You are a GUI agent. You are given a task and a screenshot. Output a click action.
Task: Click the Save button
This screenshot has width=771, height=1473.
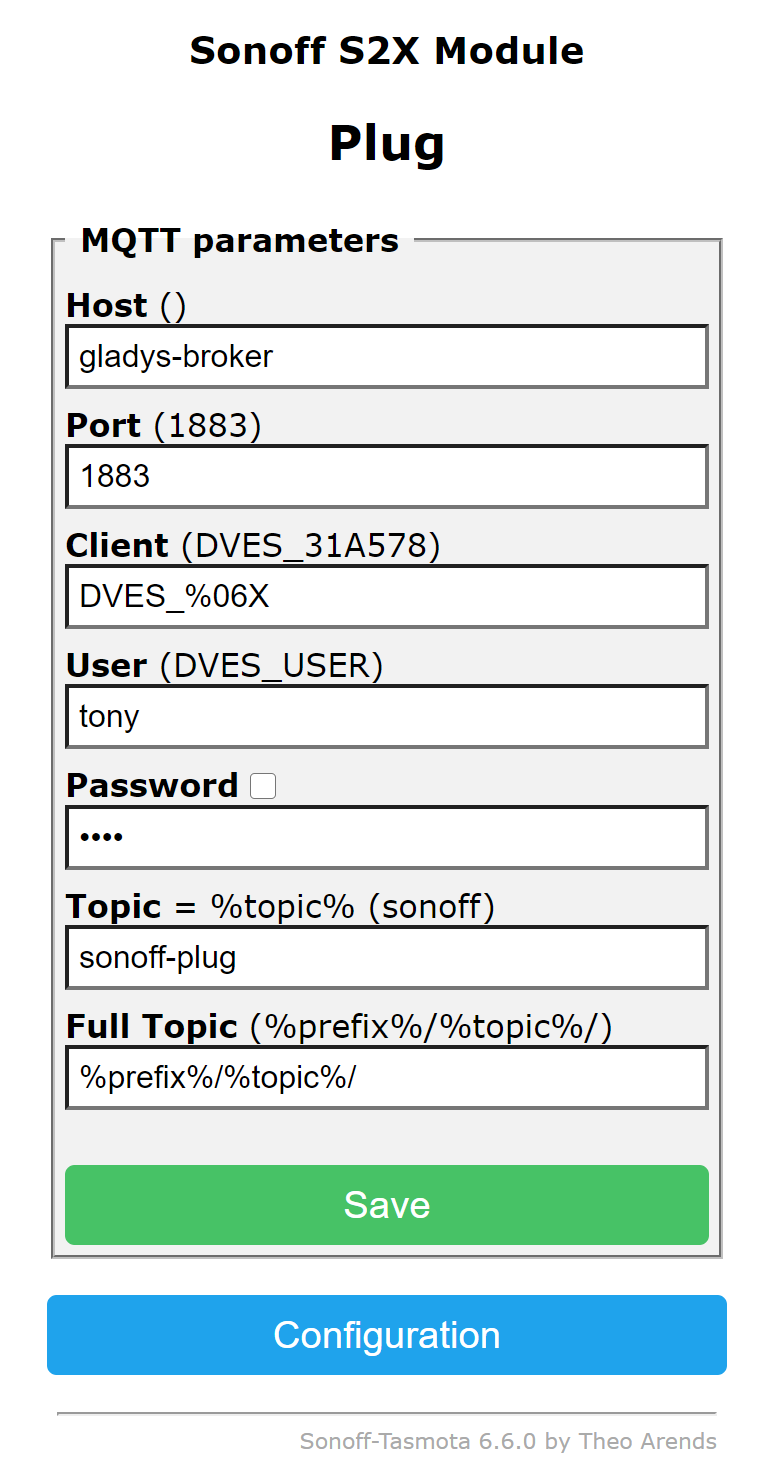click(x=386, y=1205)
